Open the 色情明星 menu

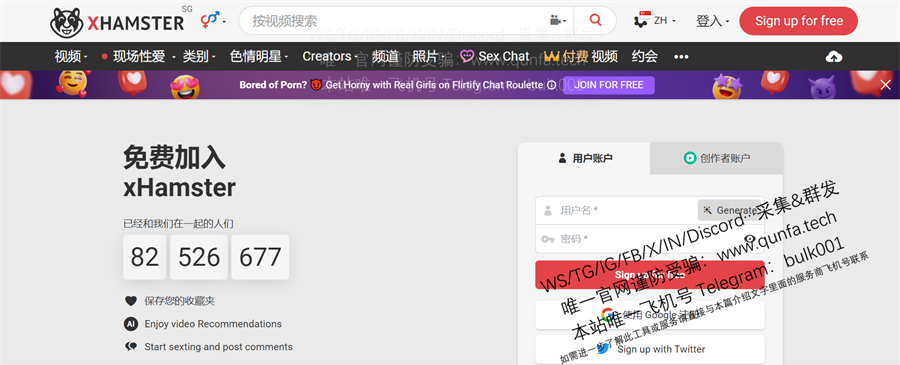(x=259, y=56)
